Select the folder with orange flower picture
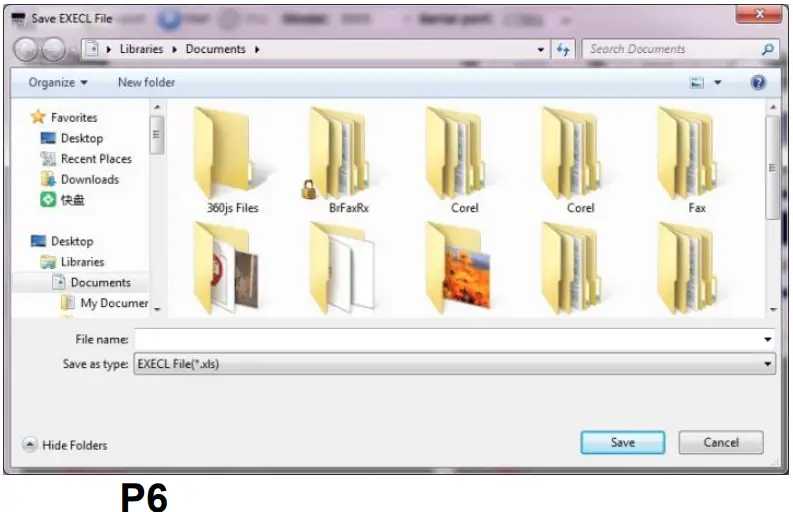The height and width of the screenshot is (512, 793). 459,268
